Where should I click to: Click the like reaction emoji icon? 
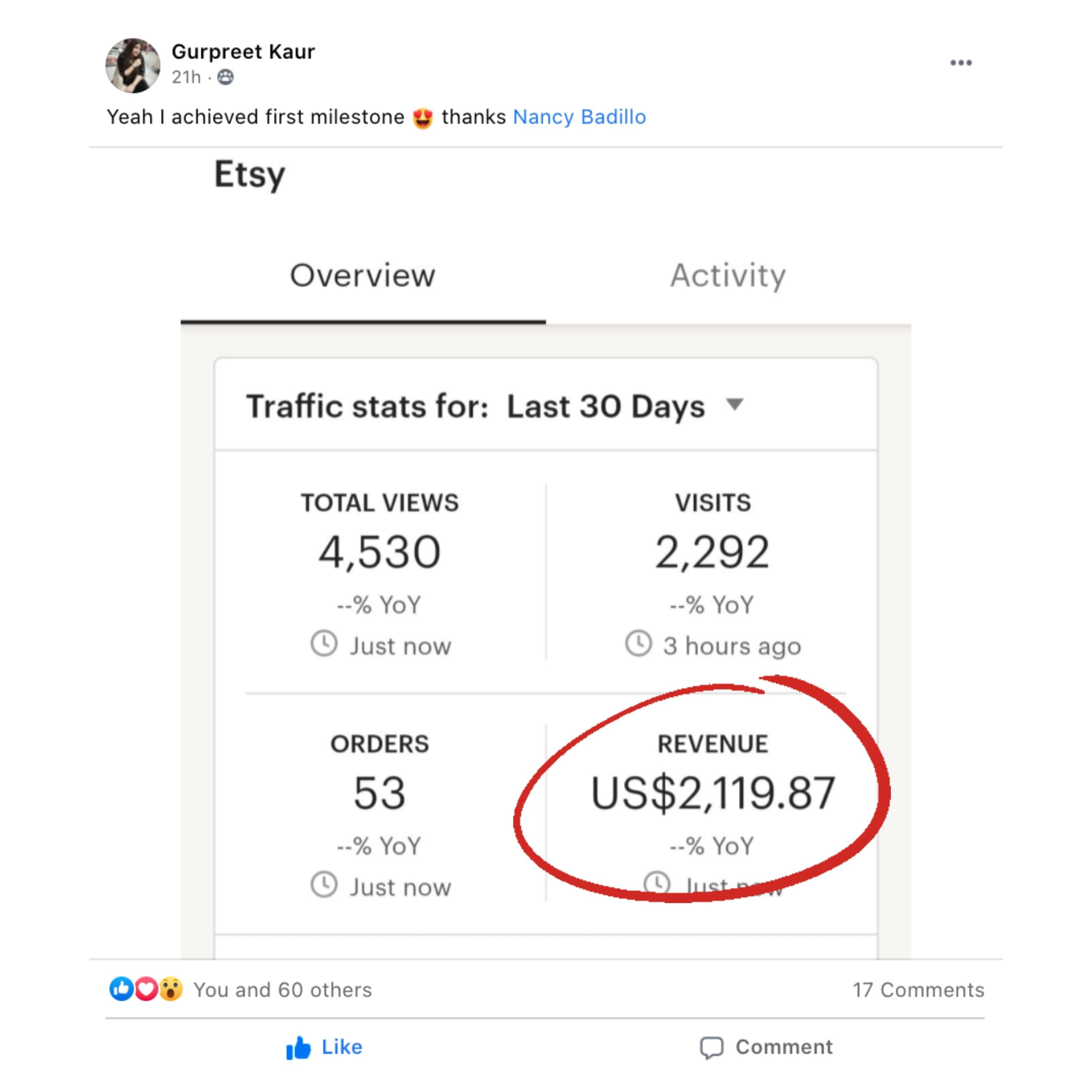coord(121,989)
